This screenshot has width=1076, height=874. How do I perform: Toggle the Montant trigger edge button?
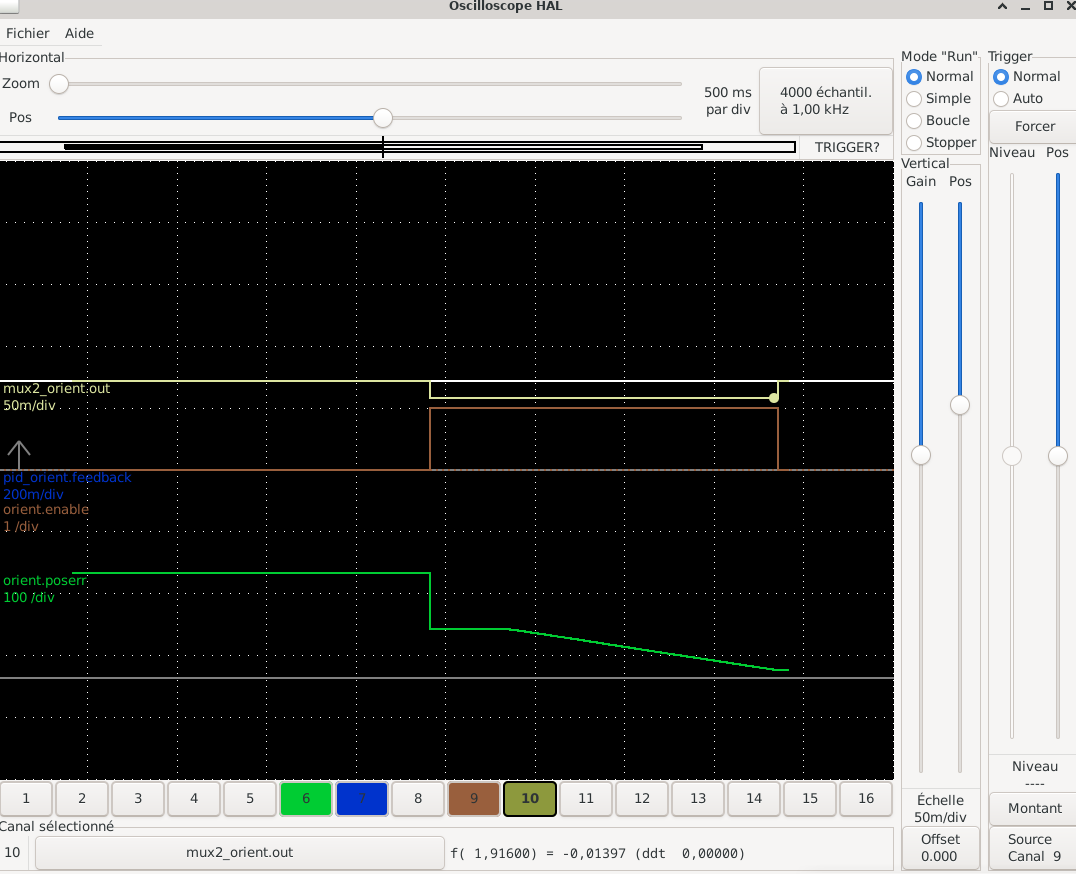tap(1034, 808)
